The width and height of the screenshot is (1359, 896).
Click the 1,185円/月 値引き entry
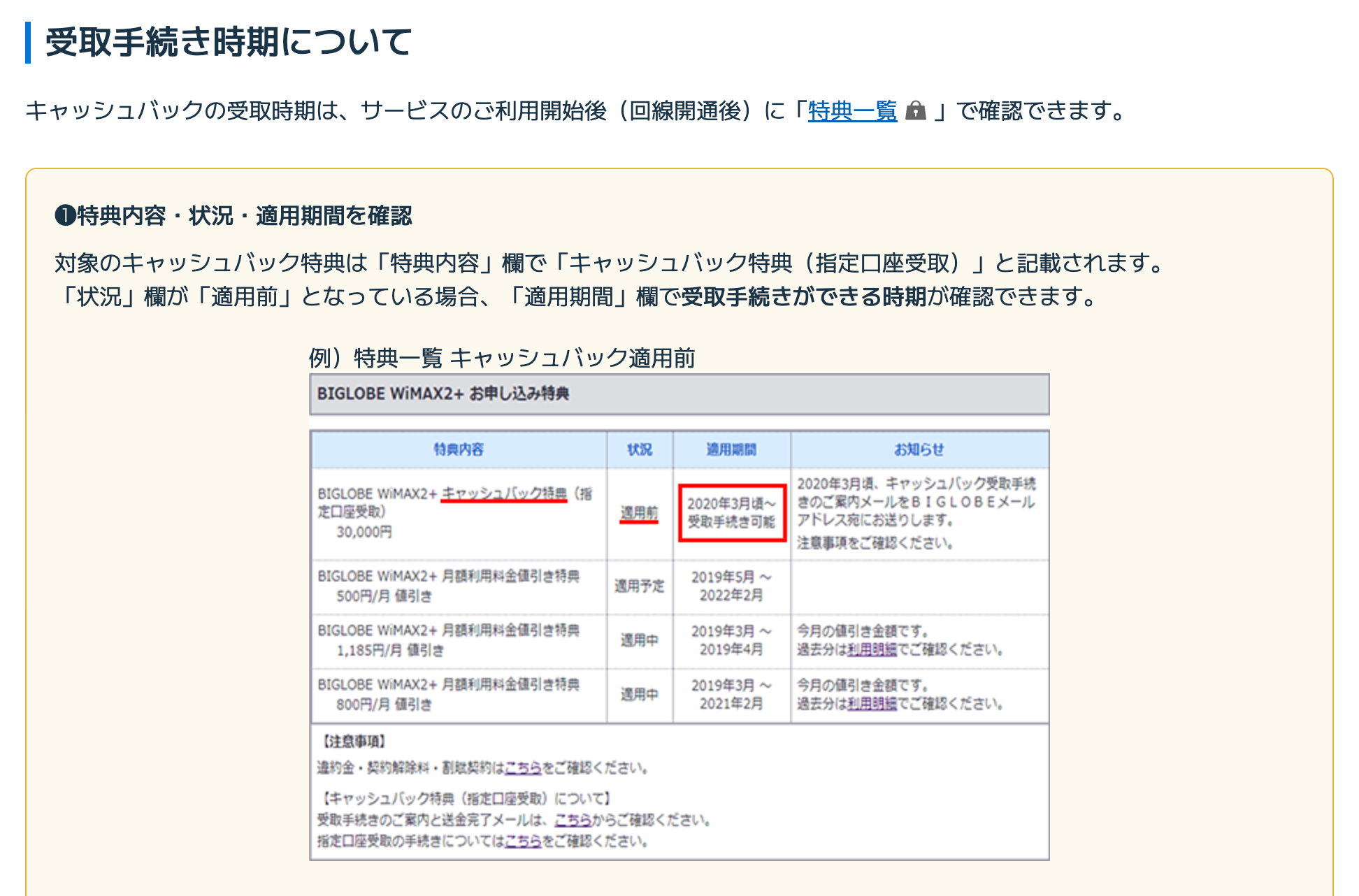click(390, 651)
